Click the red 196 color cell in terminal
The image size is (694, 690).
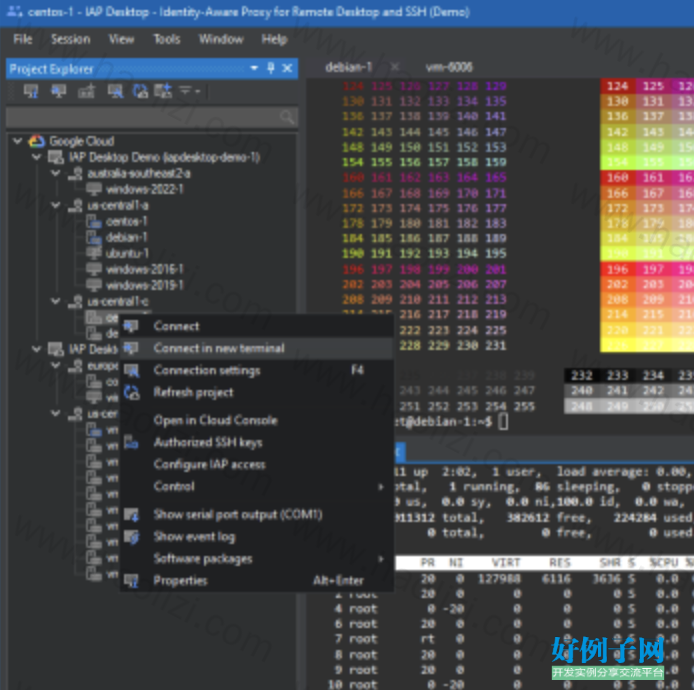617,270
